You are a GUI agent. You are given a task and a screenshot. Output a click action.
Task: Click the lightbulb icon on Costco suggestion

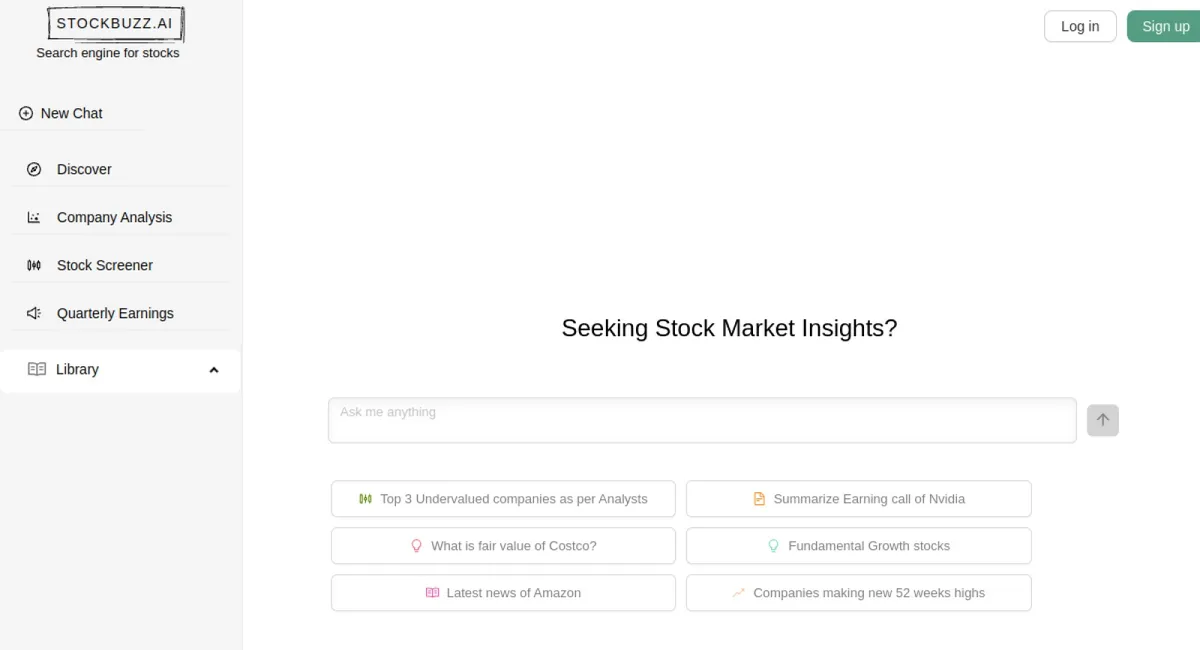coord(417,546)
